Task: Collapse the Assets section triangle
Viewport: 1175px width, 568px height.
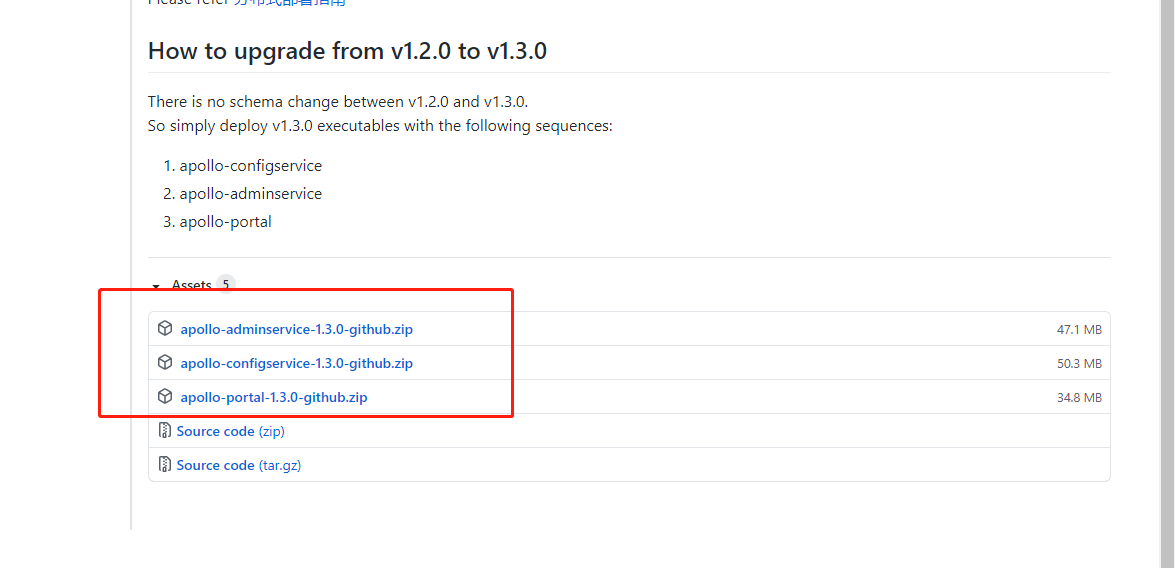Action: [156, 286]
